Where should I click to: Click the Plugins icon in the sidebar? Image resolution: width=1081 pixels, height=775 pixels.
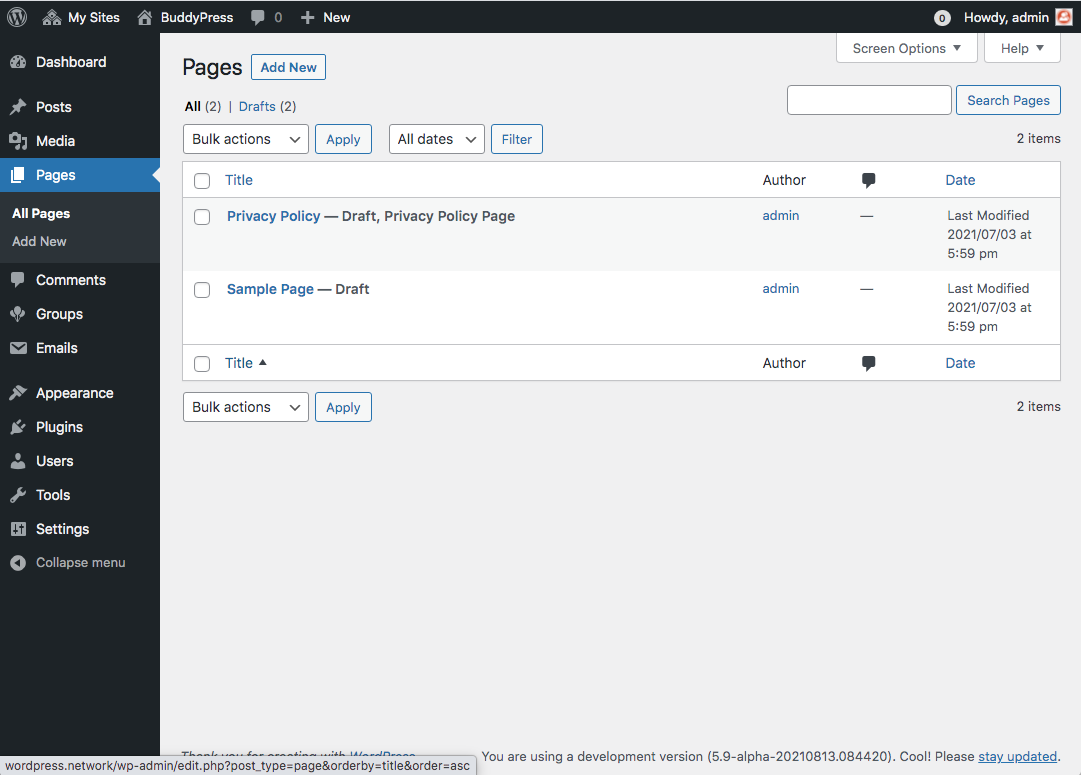tap(18, 427)
